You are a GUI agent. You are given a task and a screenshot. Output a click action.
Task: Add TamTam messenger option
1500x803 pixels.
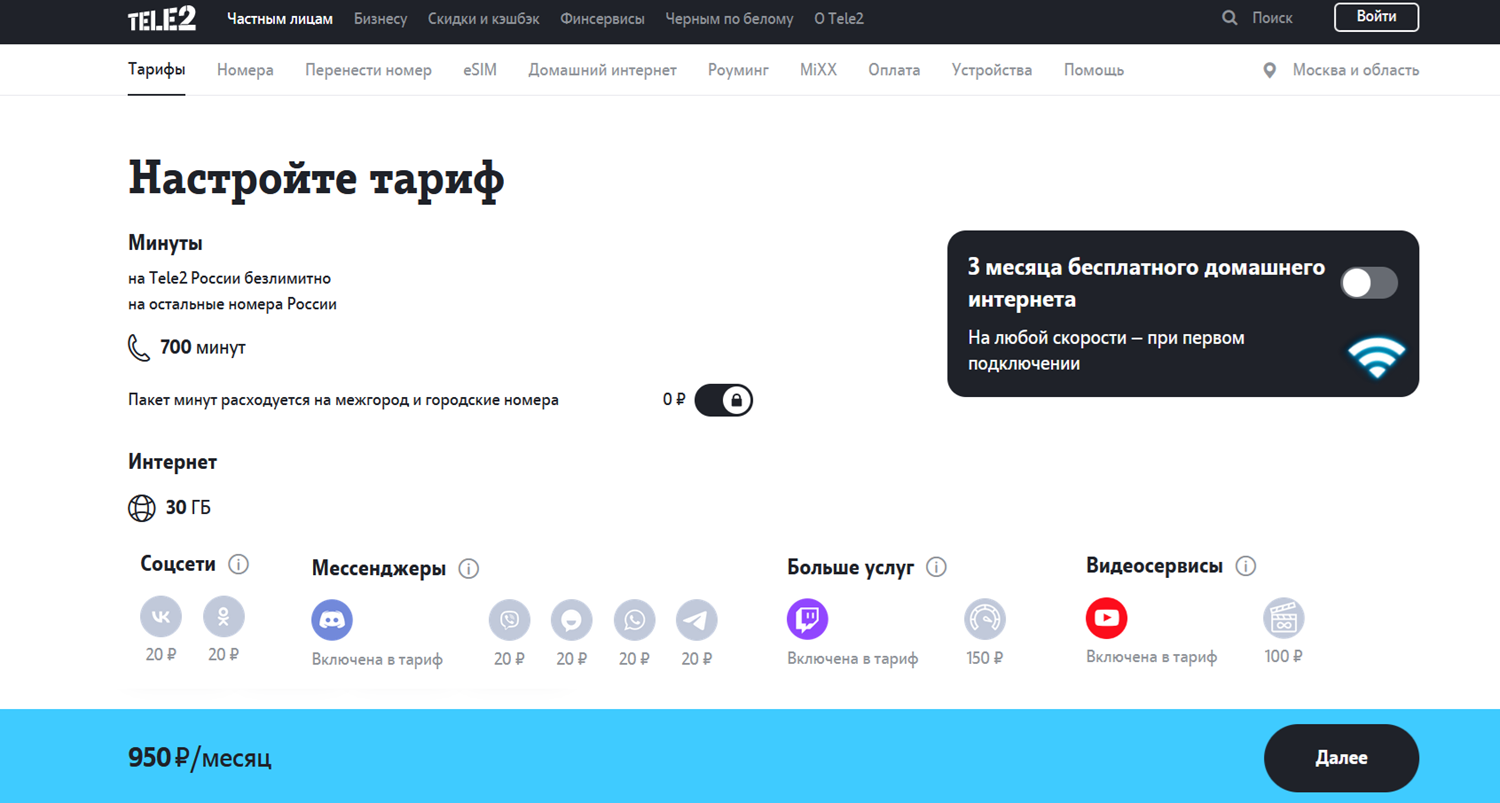(572, 621)
